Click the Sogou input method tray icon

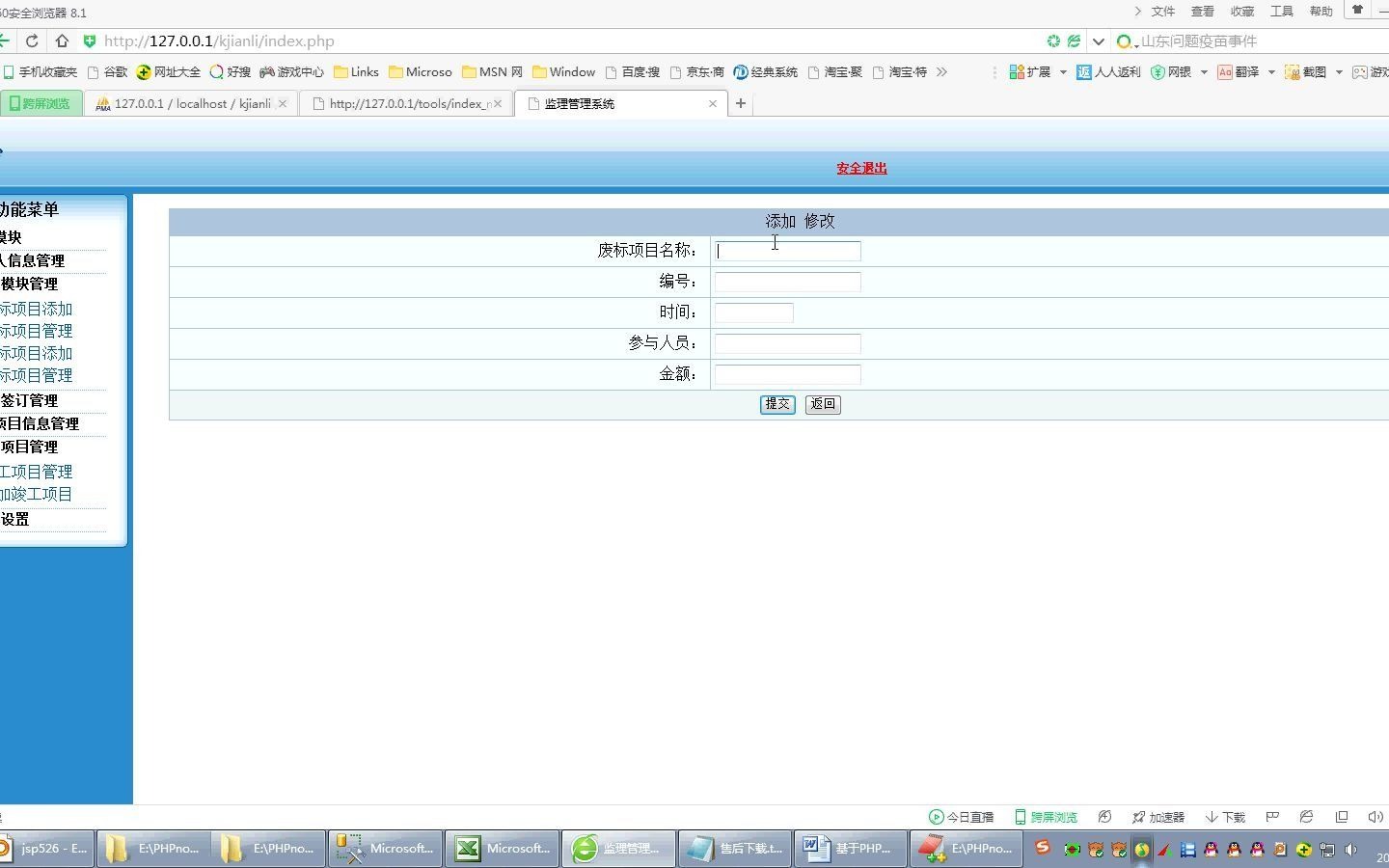point(1042,848)
